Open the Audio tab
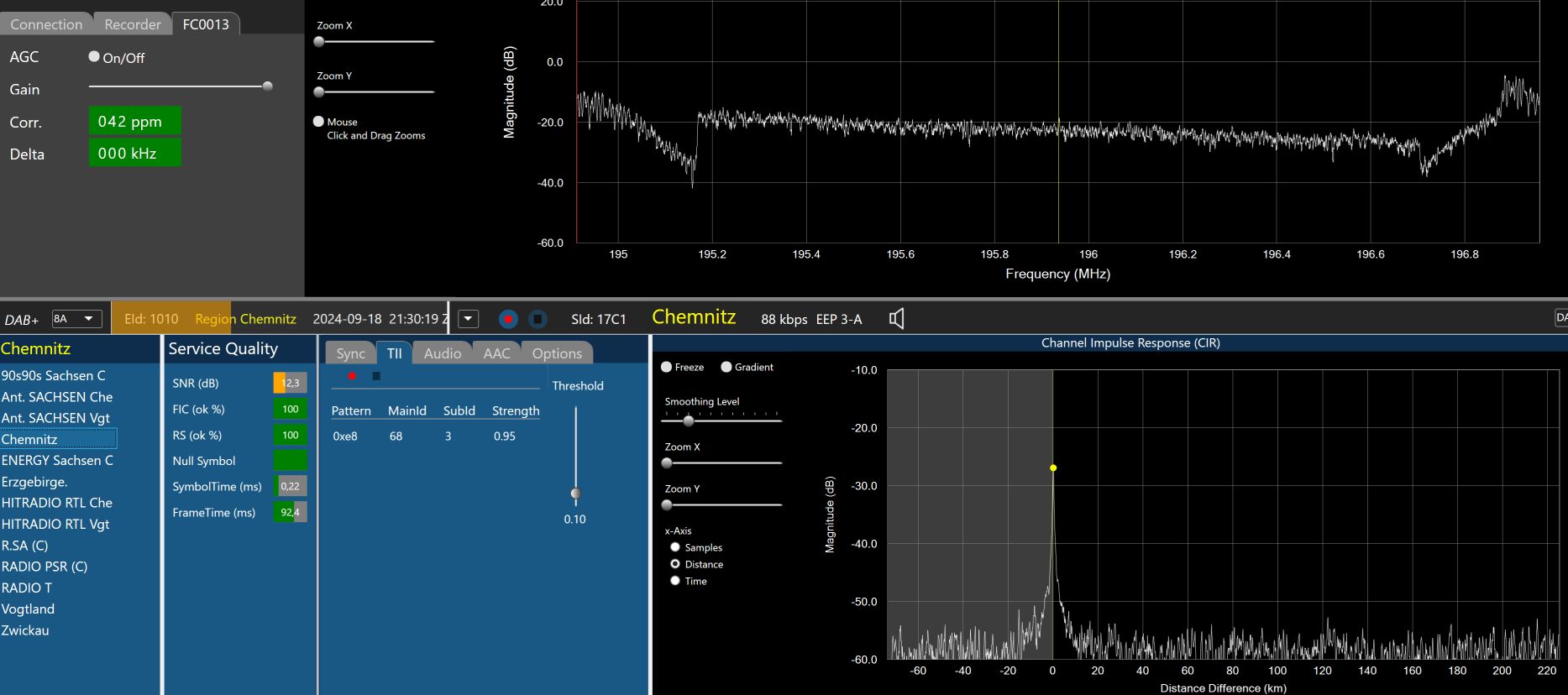Viewport: 1568px width, 695px height. (442, 353)
